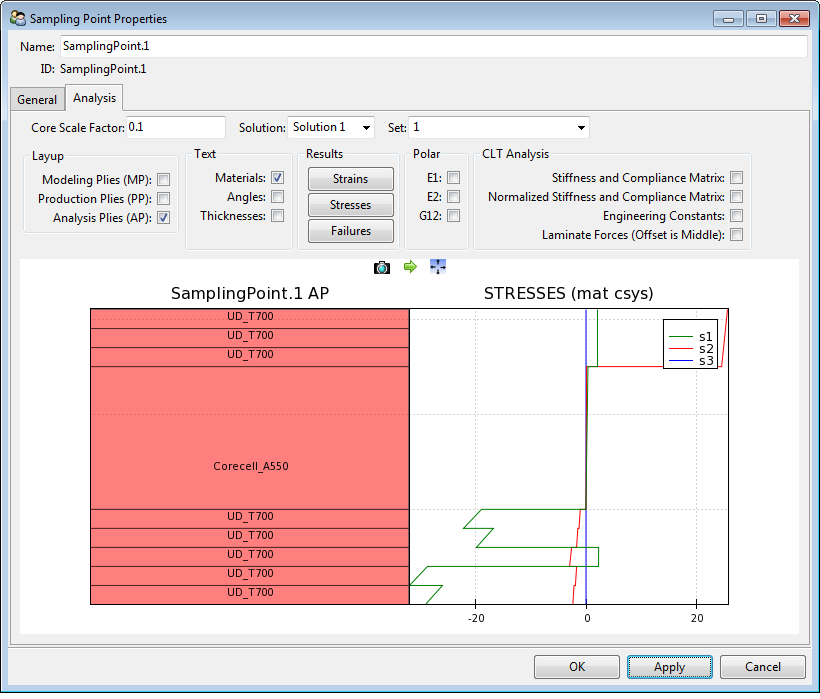Click the fit-to-view crosshair icon
The width and height of the screenshot is (820, 699).
pyautogui.click(x=438, y=267)
